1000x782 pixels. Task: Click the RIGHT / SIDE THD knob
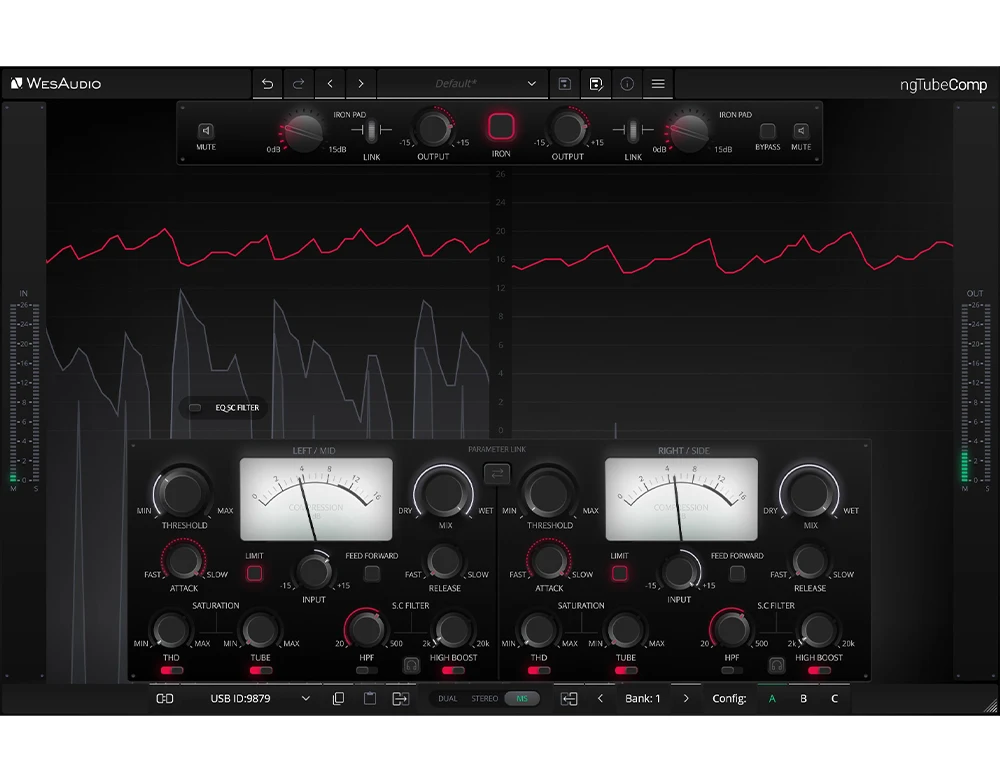[x=539, y=630]
